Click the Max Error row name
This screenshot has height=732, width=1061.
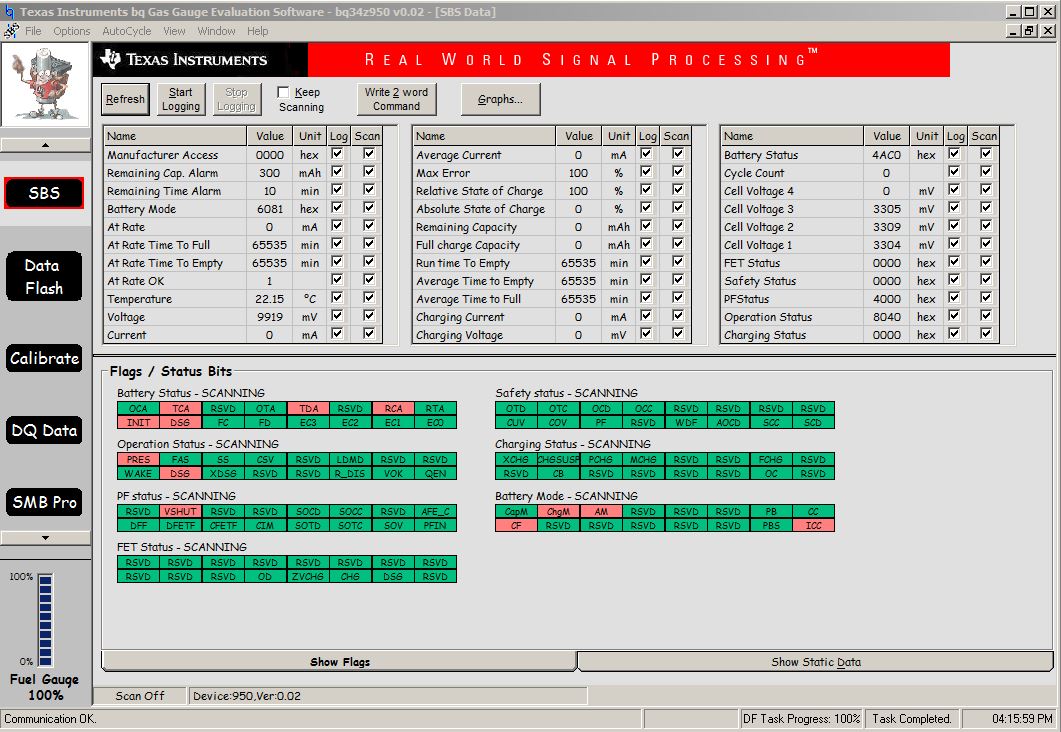[x=443, y=173]
